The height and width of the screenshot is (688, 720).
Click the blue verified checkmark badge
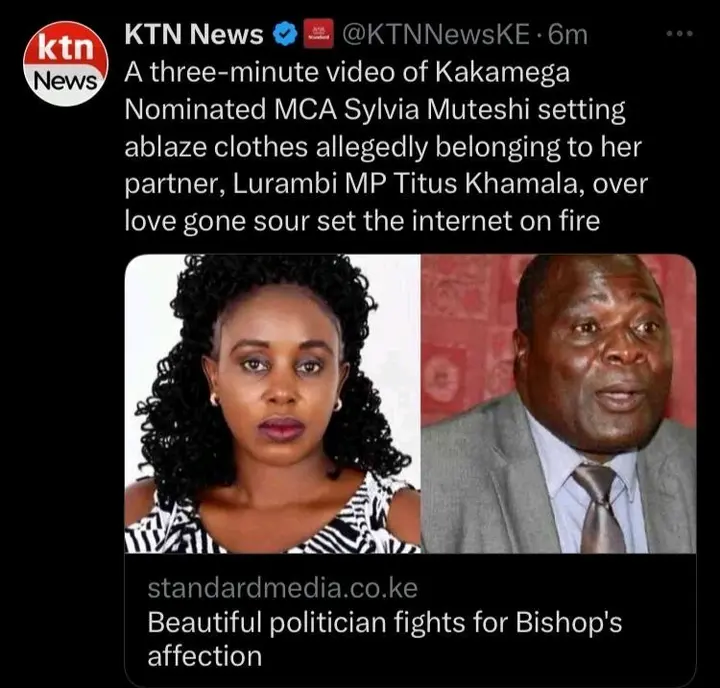(x=285, y=35)
